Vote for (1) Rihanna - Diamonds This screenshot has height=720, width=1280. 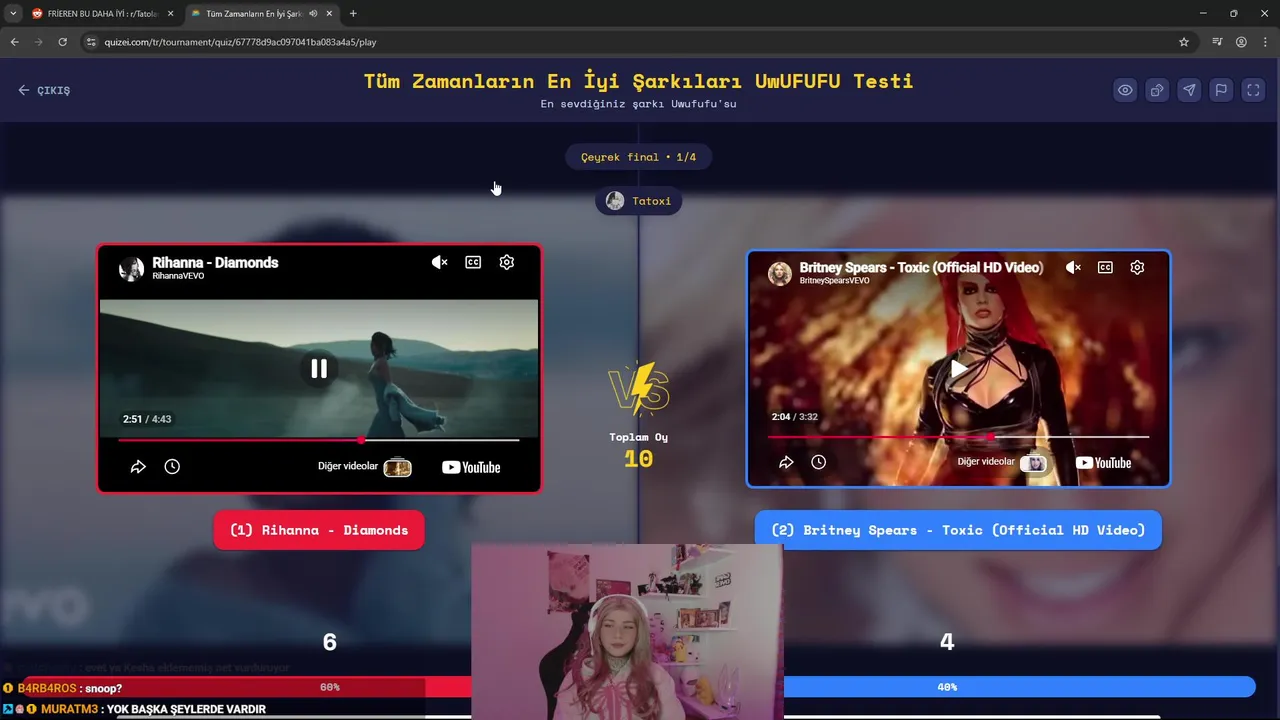(319, 530)
